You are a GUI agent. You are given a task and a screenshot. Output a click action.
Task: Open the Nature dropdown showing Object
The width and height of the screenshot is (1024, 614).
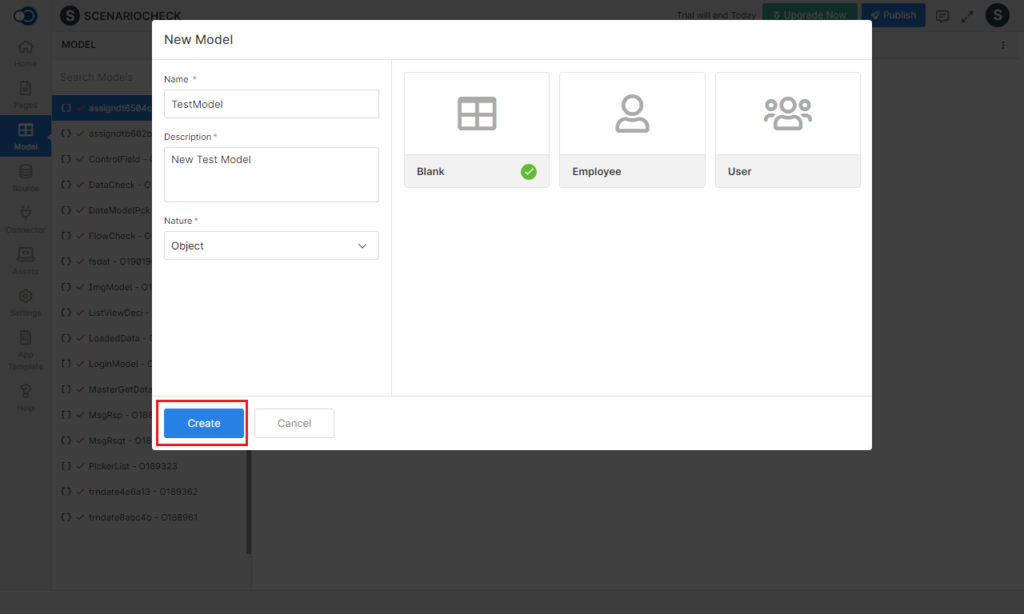coord(271,246)
